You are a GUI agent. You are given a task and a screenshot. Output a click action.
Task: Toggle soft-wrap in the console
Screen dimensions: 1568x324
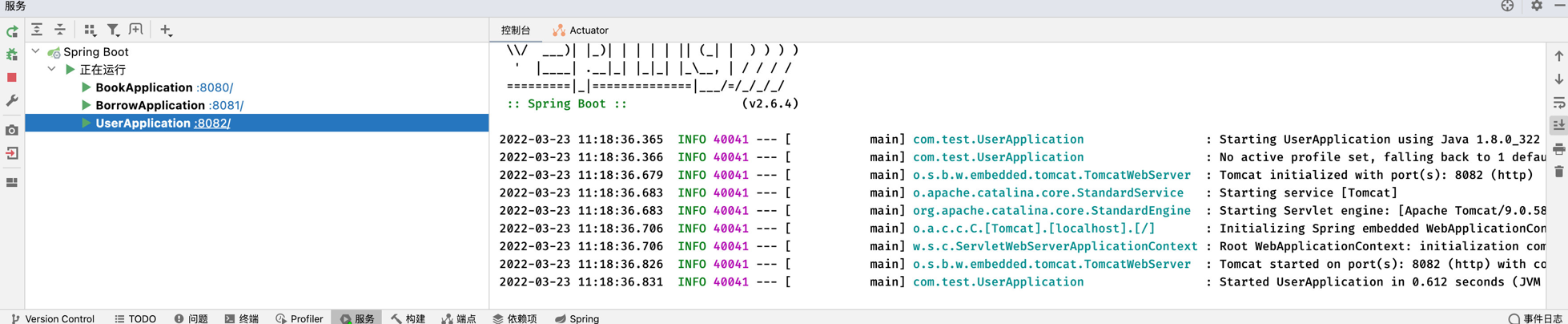click(x=1559, y=103)
